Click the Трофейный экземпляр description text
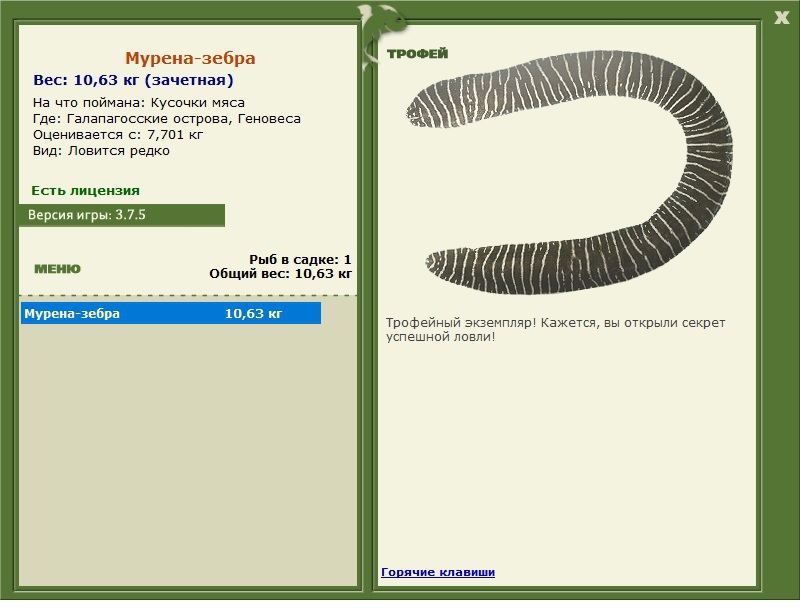 [555, 330]
